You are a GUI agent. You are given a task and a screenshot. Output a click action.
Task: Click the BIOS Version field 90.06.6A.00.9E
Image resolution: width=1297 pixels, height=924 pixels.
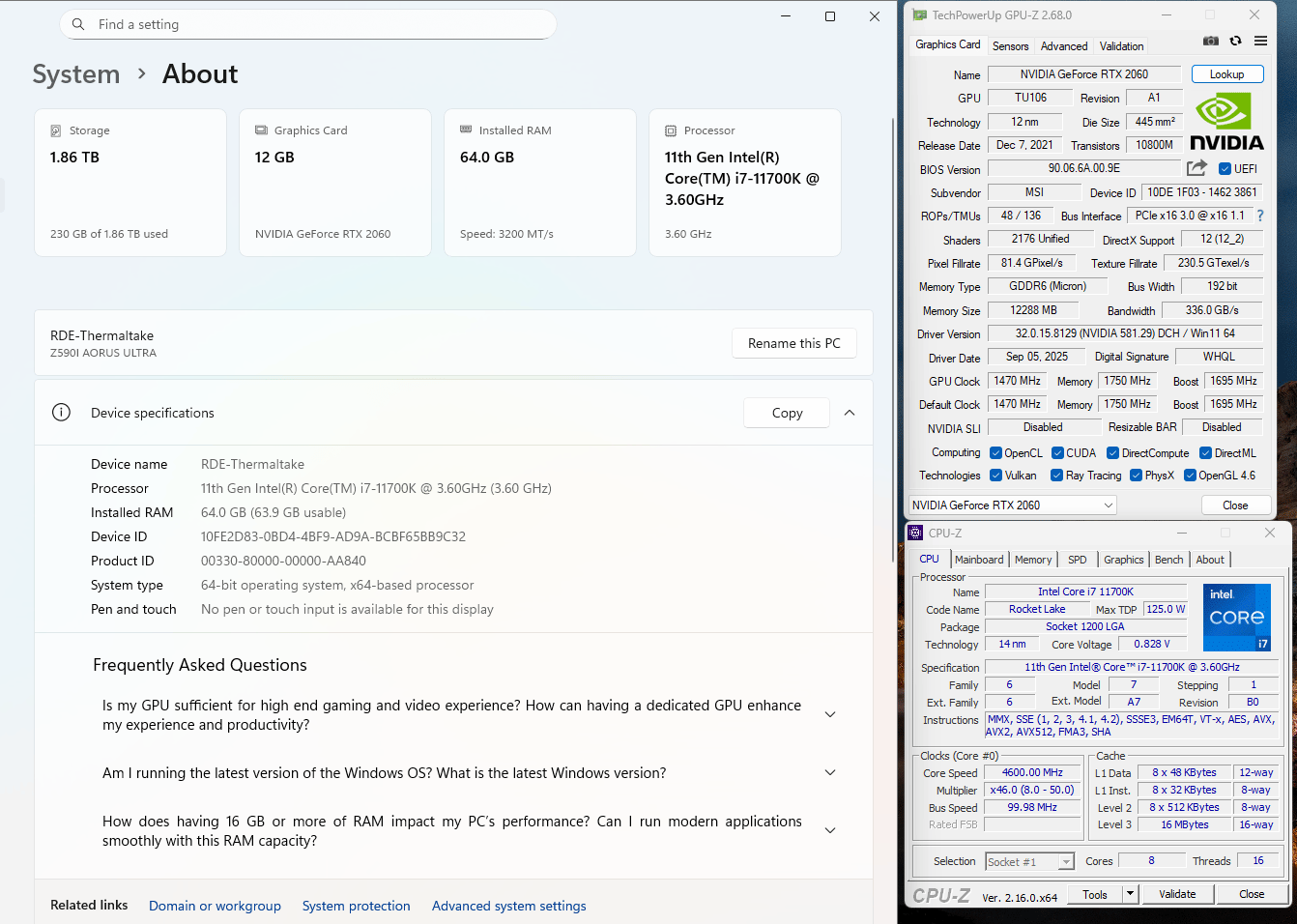point(1084,168)
